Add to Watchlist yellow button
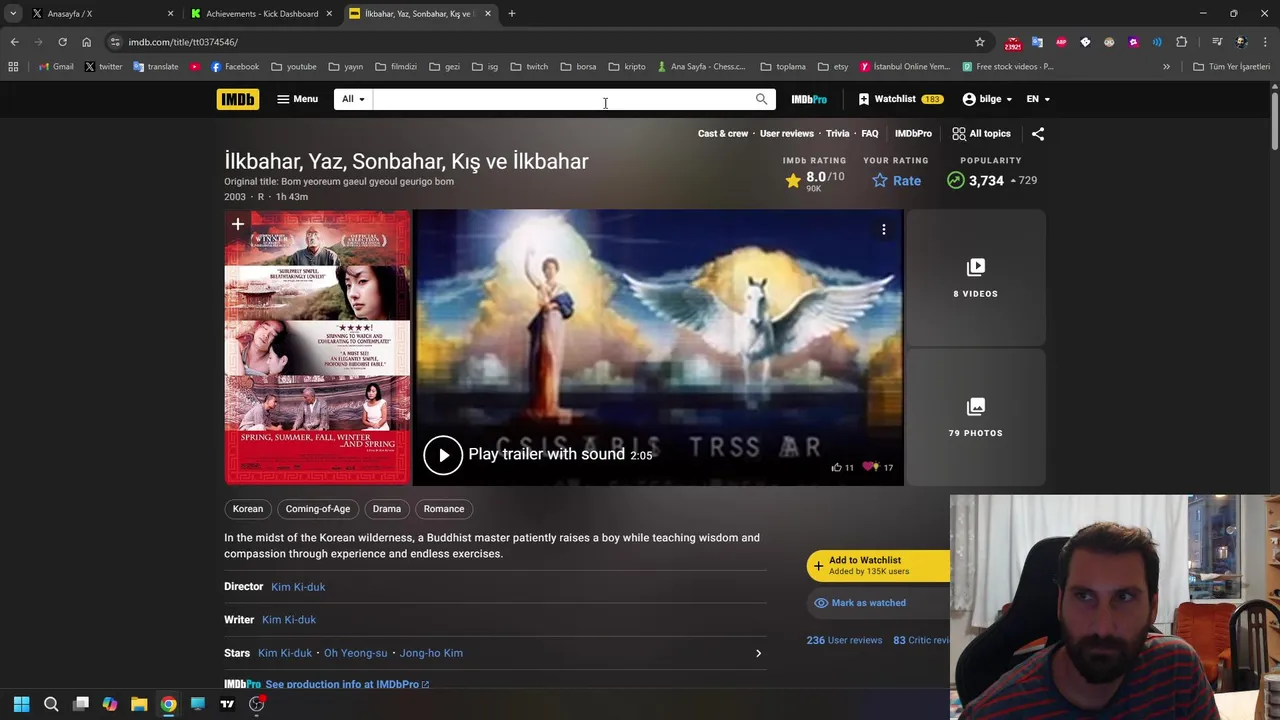The image size is (1280, 720). 878,565
